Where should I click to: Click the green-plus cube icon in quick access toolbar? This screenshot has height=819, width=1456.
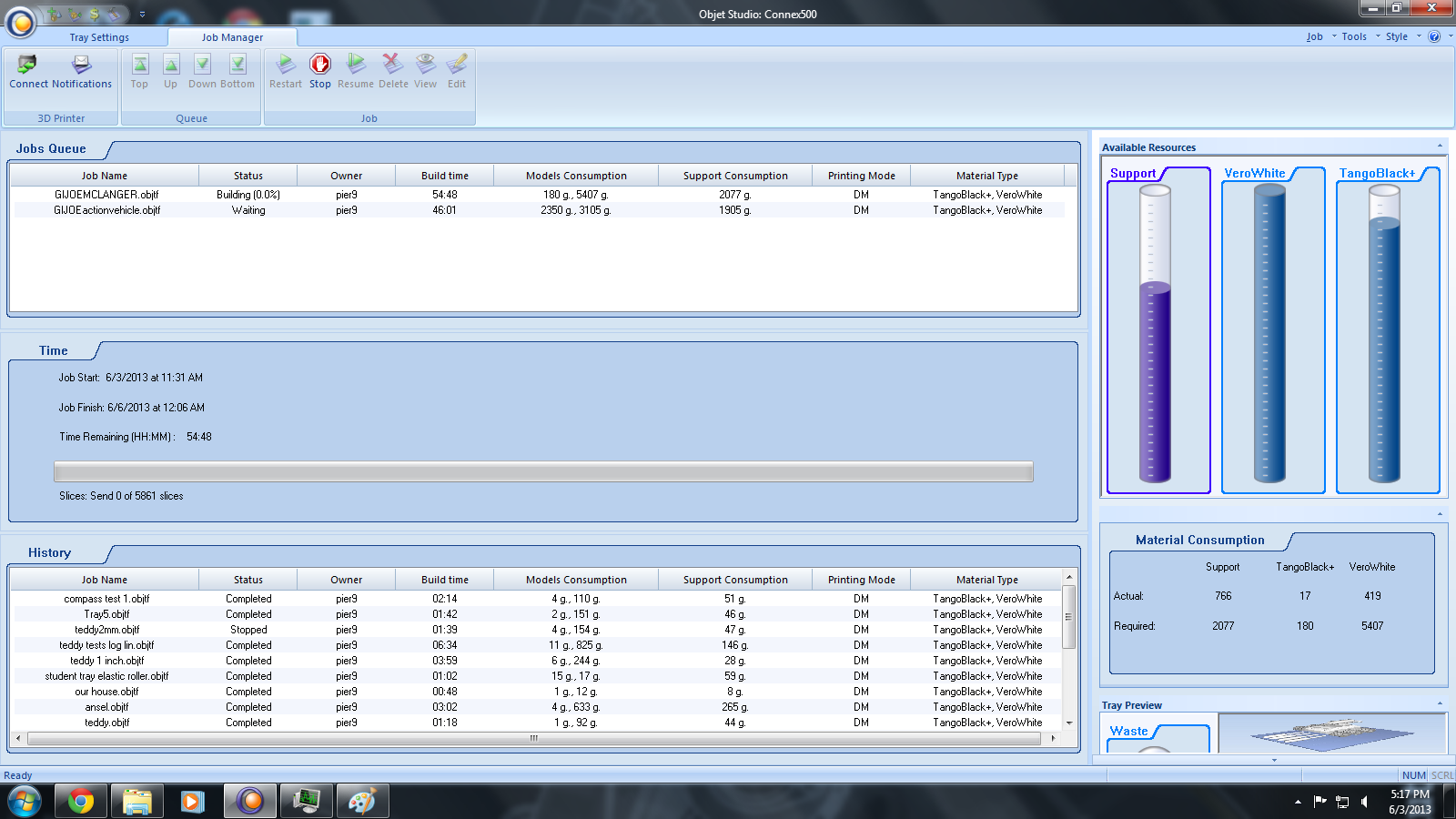56,14
